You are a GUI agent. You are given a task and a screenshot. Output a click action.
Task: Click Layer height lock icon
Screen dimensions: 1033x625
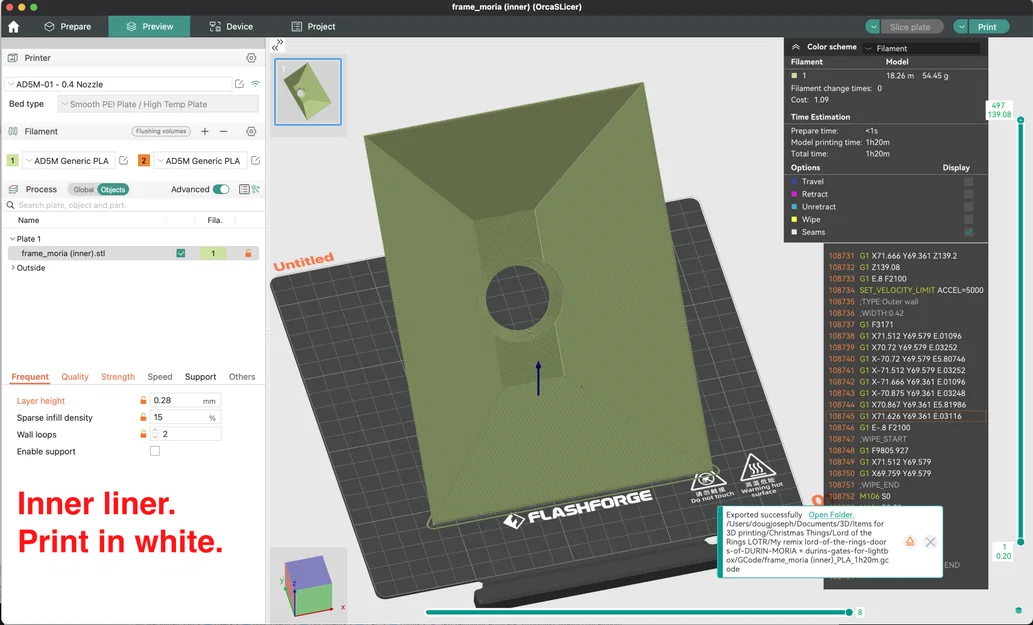pos(143,400)
